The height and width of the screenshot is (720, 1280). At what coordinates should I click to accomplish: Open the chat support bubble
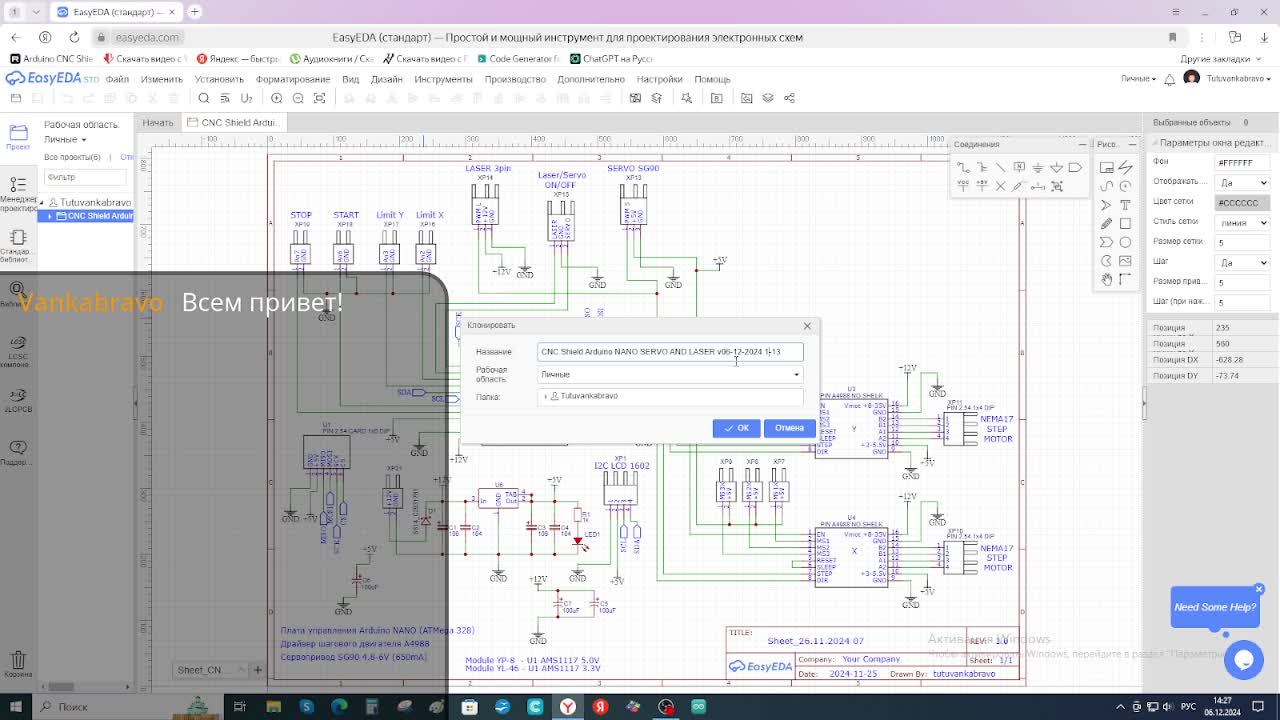(x=1244, y=659)
